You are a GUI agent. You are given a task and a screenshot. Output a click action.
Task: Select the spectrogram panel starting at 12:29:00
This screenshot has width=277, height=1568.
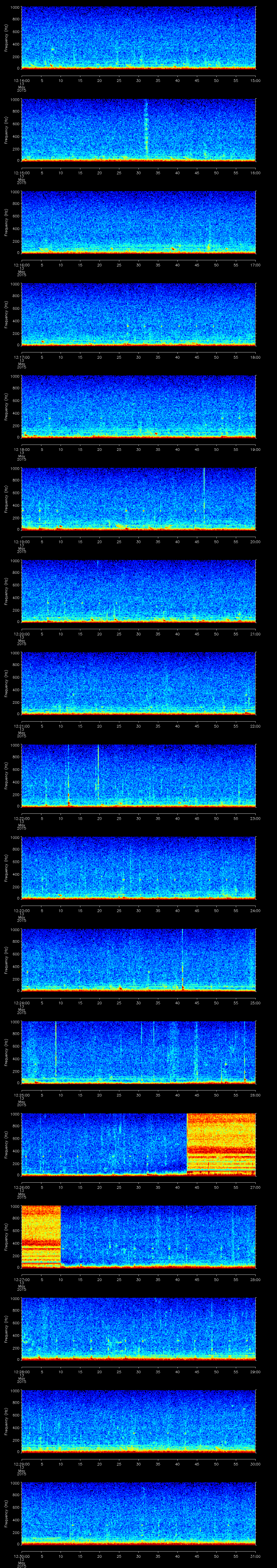coord(138,1421)
